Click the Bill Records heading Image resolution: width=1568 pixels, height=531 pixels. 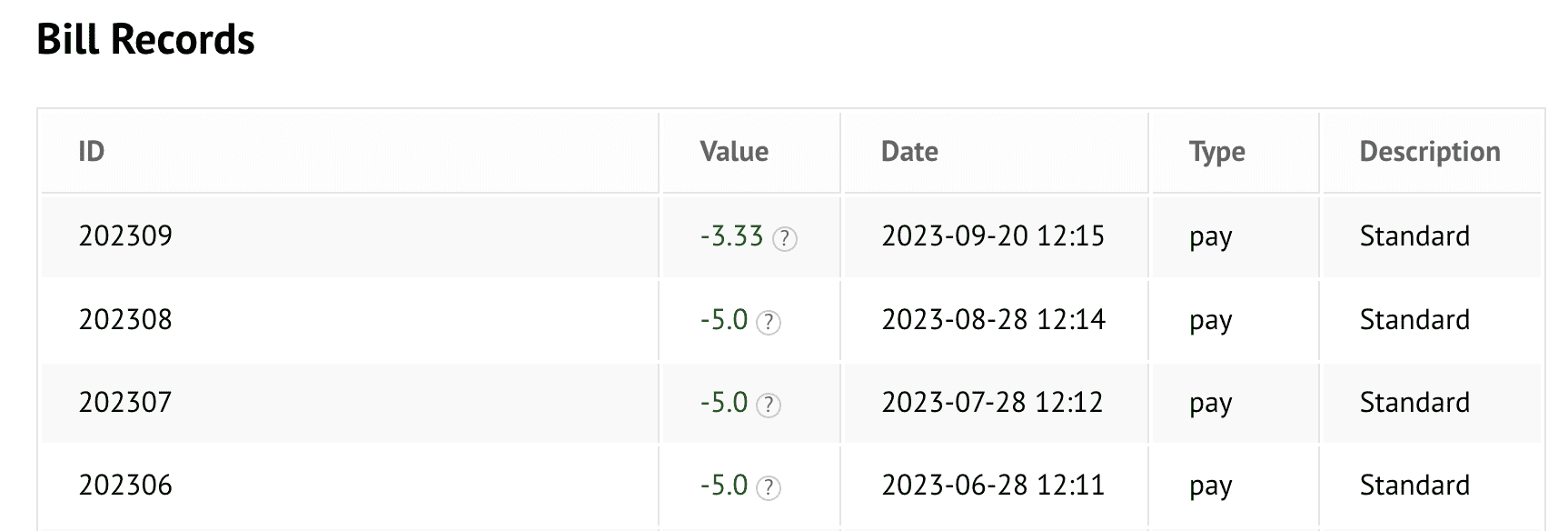pos(145,40)
